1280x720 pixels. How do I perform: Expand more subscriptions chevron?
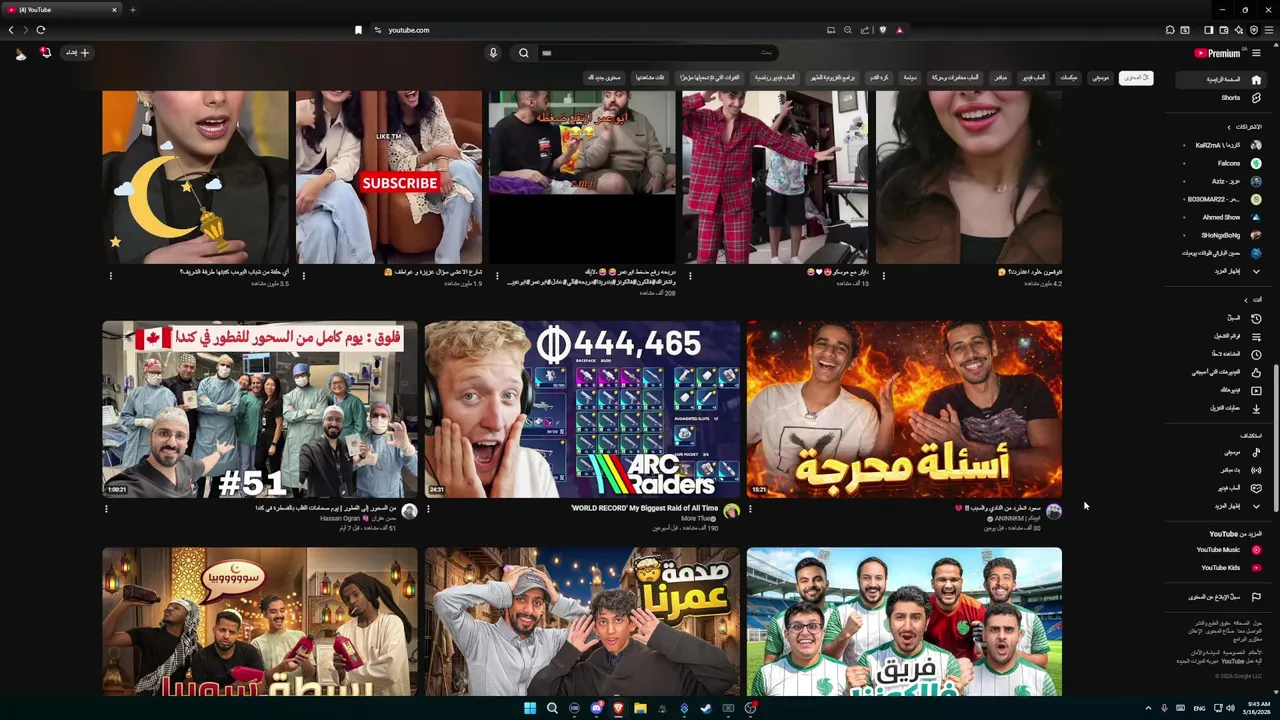pyautogui.click(x=1256, y=271)
